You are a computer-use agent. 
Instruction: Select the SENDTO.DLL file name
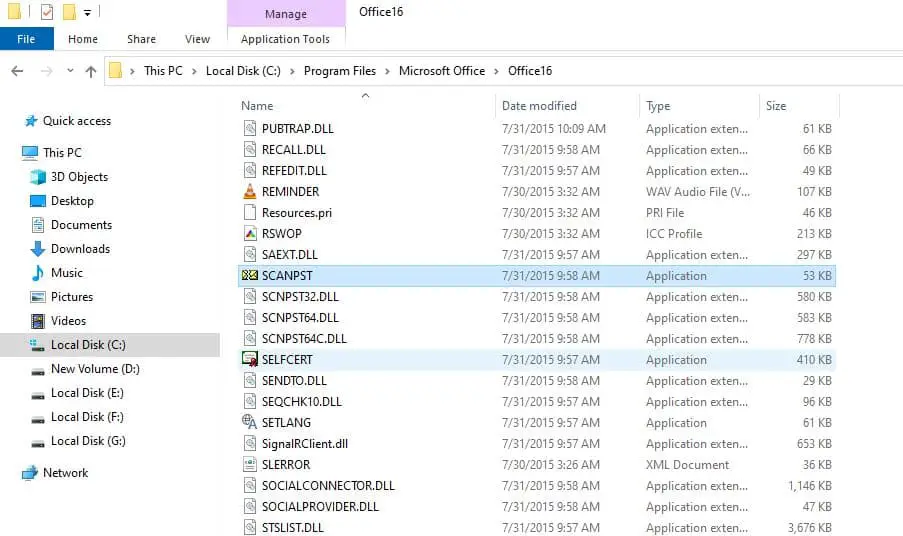point(294,381)
